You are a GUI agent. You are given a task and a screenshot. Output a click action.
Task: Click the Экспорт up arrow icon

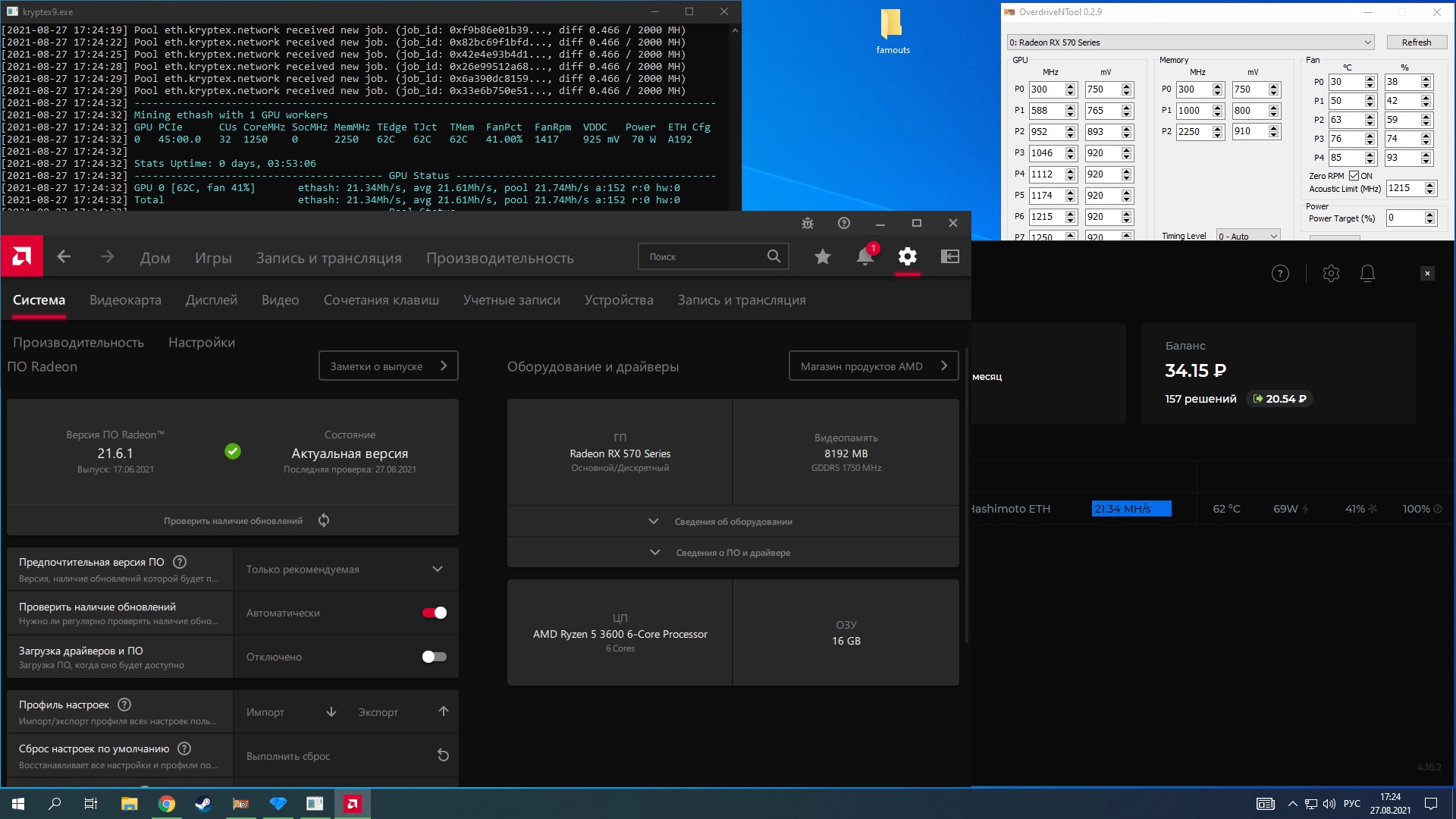(444, 711)
